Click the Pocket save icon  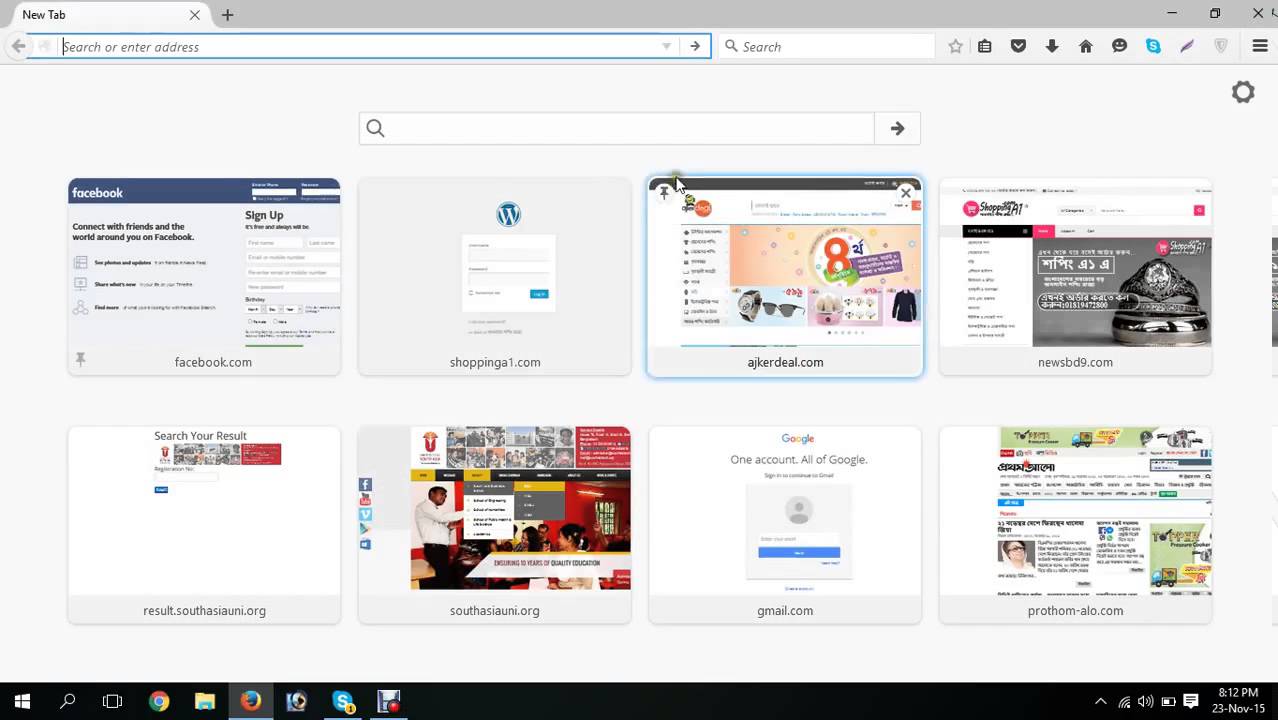click(1018, 46)
